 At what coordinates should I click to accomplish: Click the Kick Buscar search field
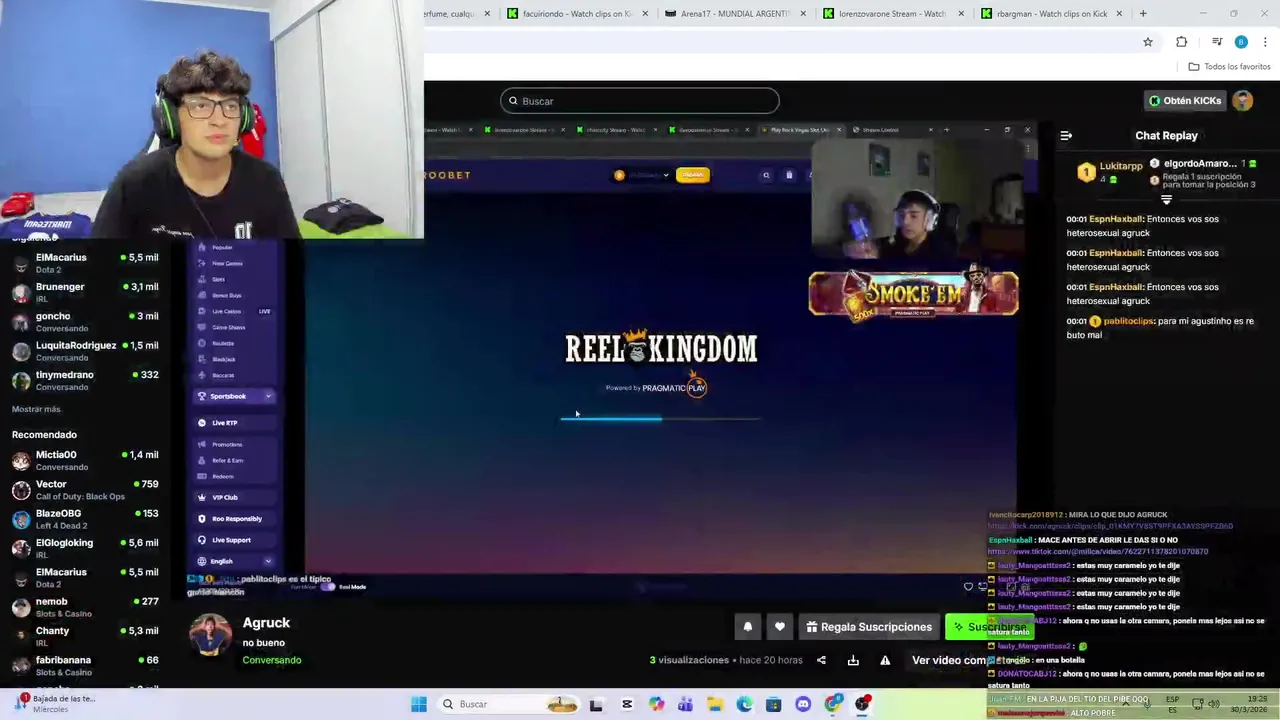pos(640,101)
